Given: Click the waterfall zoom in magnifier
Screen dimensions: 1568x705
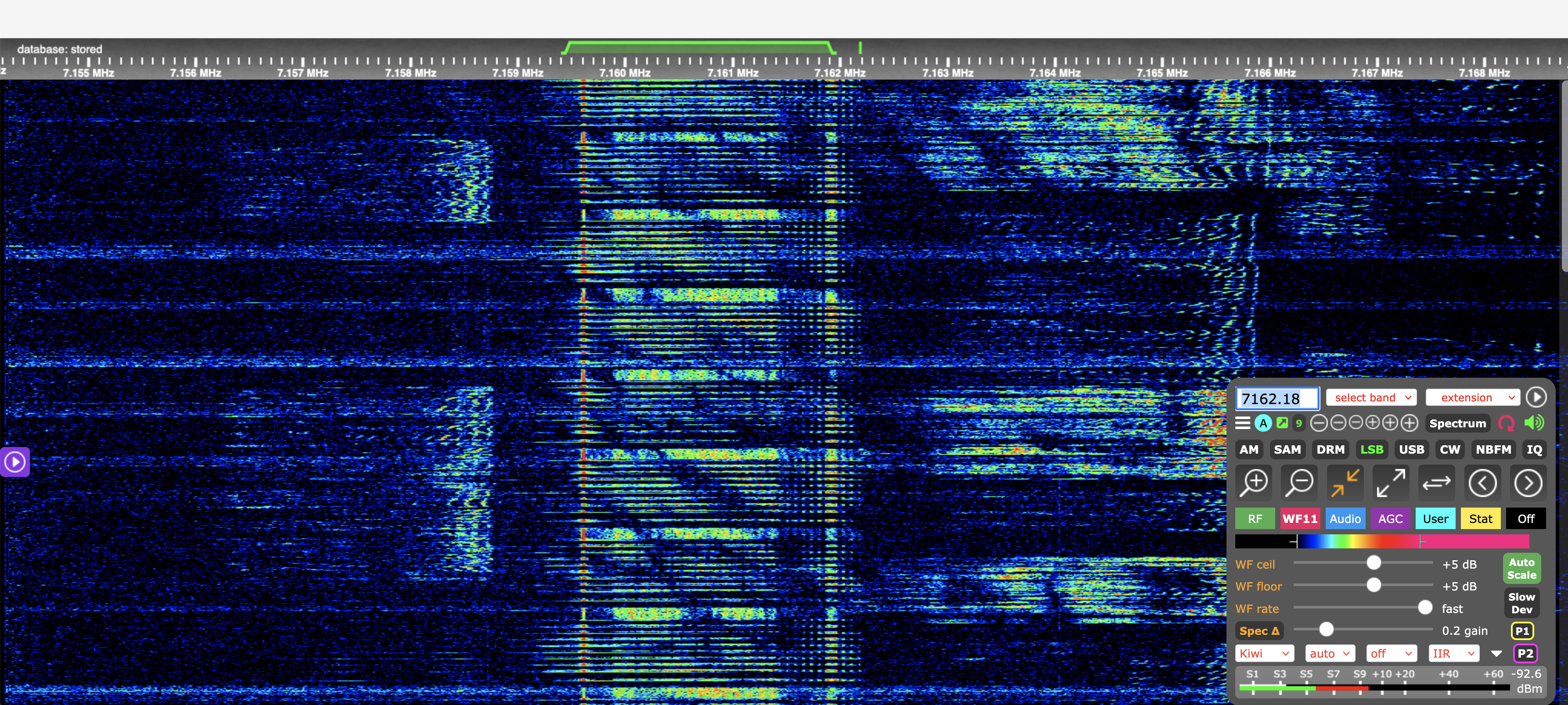Looking at the screenshot, I should 1254,483.
